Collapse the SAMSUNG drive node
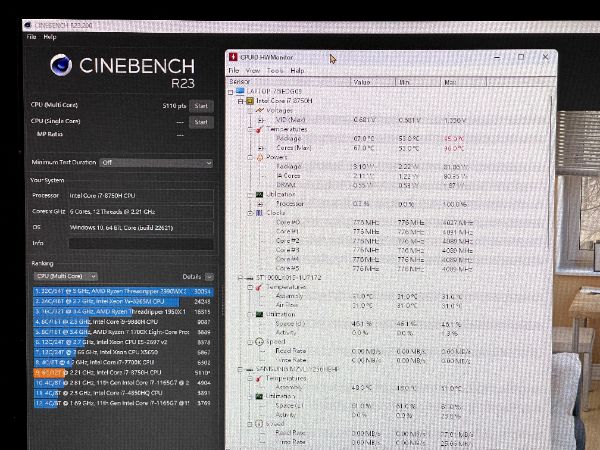Screen dimensions: 600x450 (x=240, y=369)
